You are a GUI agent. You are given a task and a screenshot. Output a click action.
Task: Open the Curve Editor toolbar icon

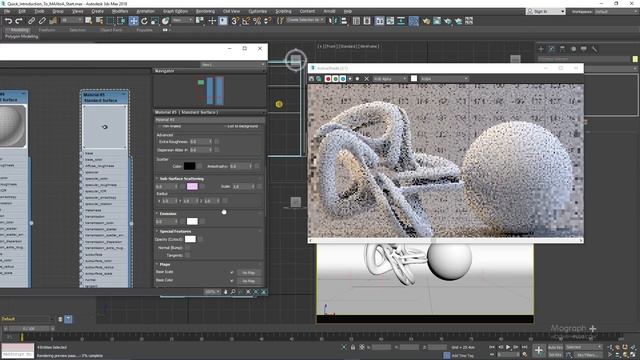point(390,21)
